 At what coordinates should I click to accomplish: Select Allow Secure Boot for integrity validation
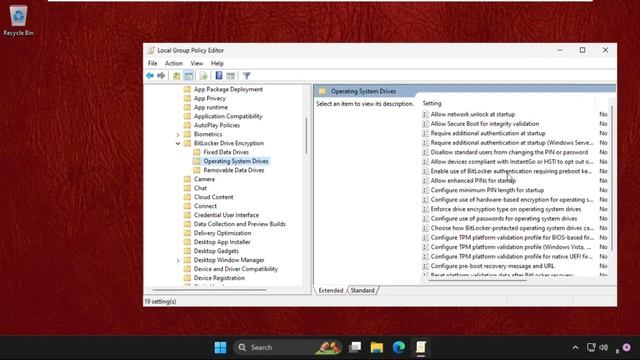click(485, 124)
